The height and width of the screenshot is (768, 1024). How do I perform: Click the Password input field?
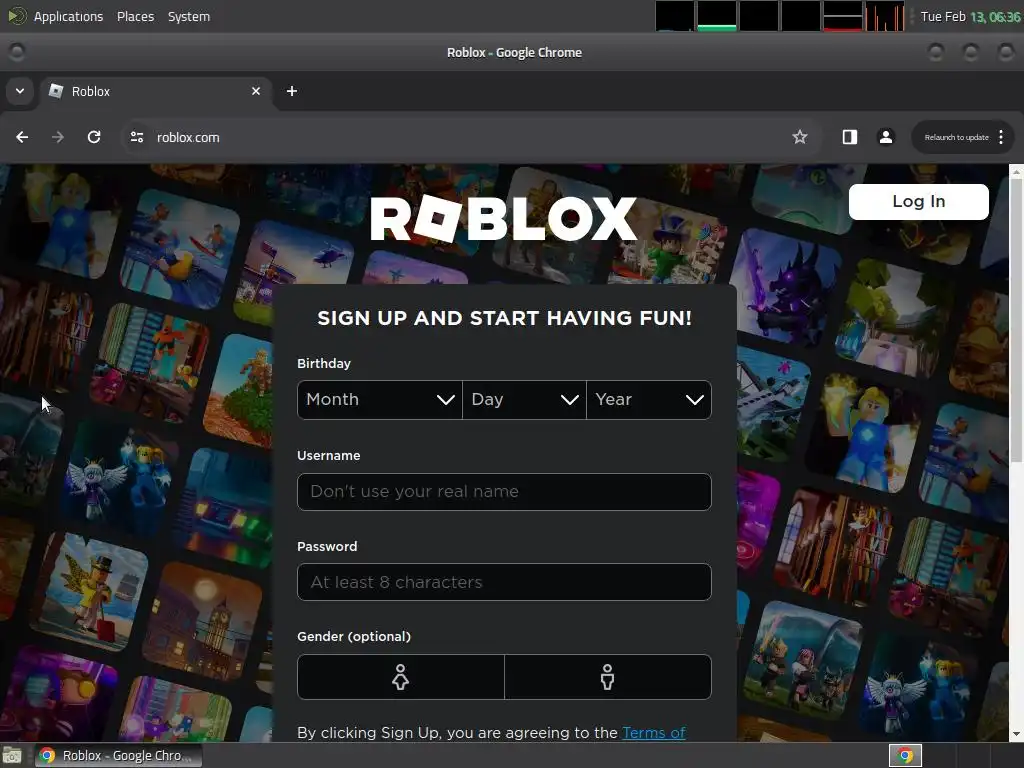point(504,582)
